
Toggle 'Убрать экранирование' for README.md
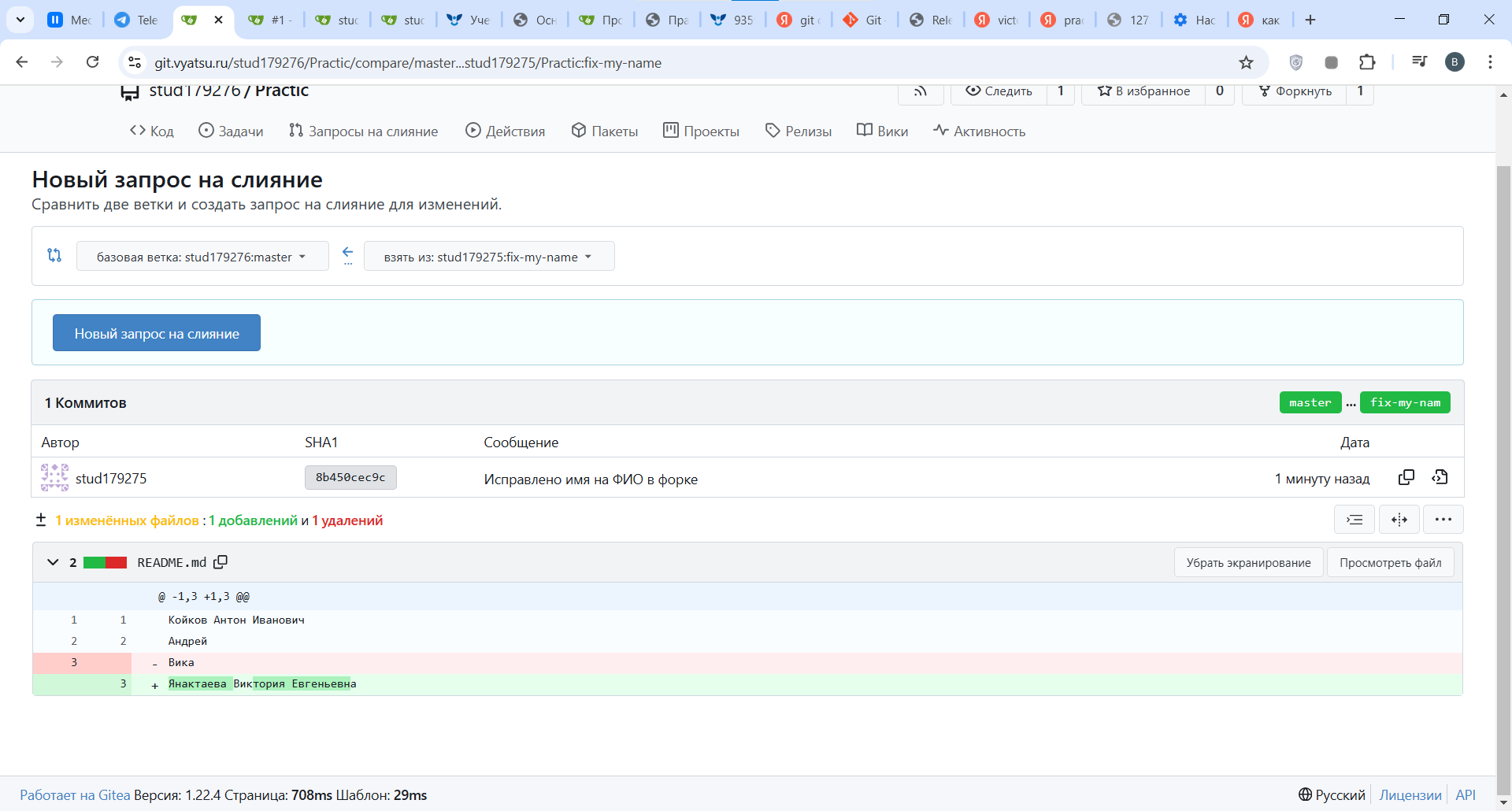(x=1248, y=562)
